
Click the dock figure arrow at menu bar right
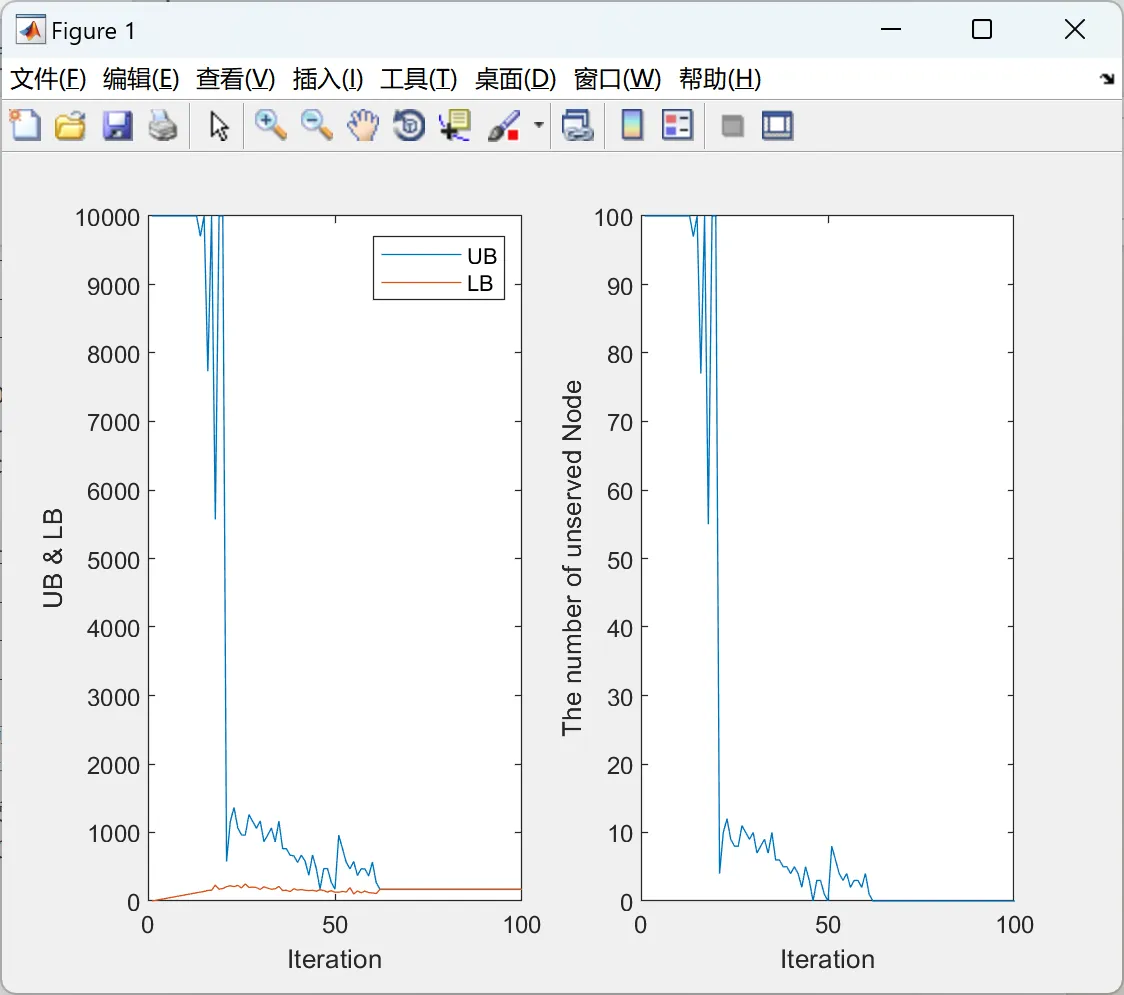pyautogui.click(x=1108, y=79)
